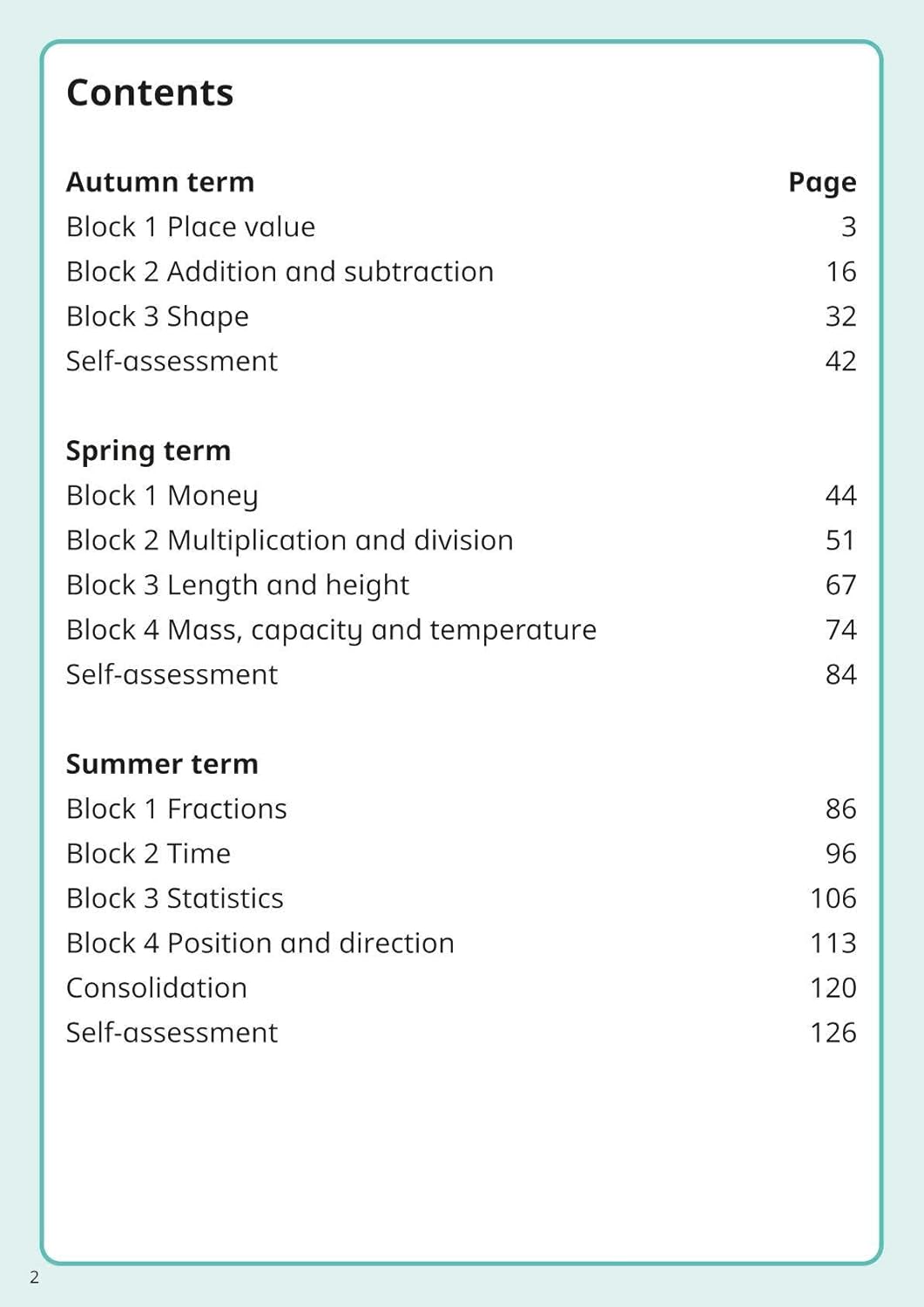Click Autumn Self-assessment page 42 entry

(x=172, y=361)
